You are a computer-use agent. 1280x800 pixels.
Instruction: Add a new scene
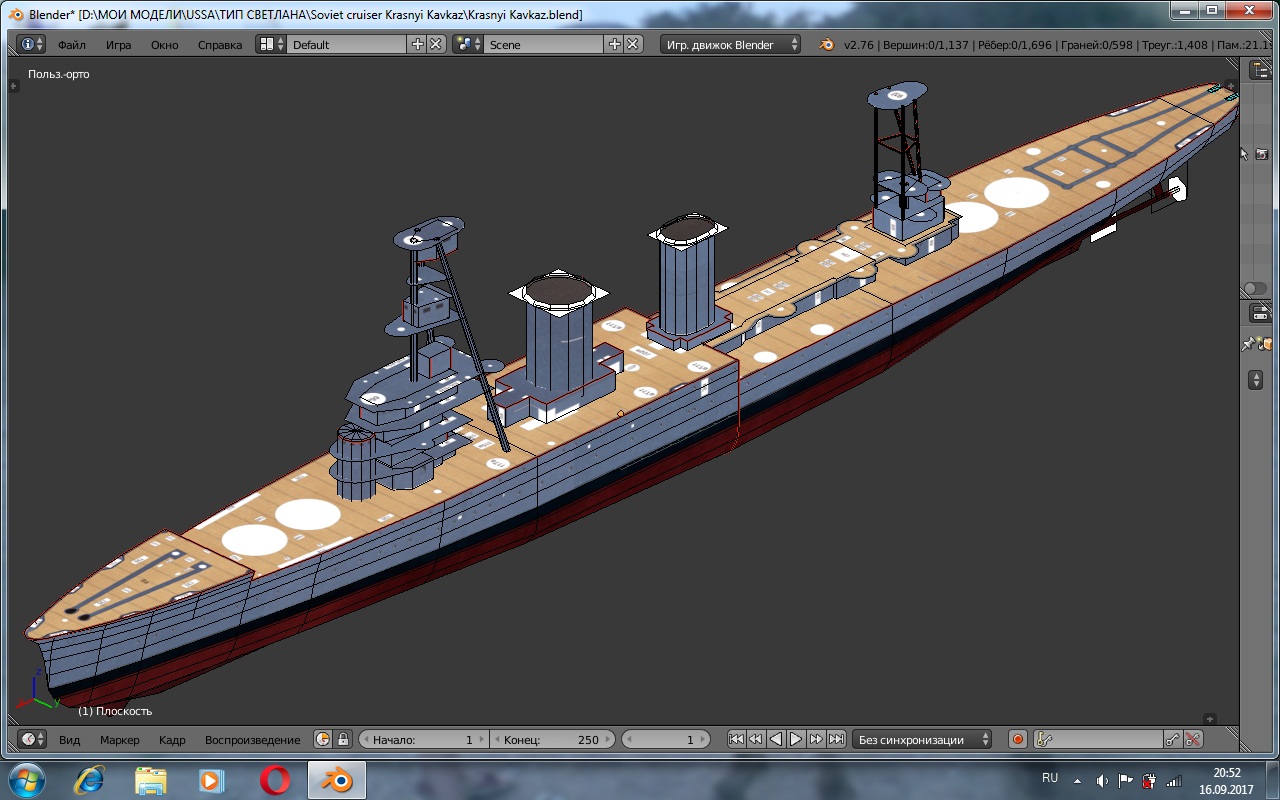point(614,44)
